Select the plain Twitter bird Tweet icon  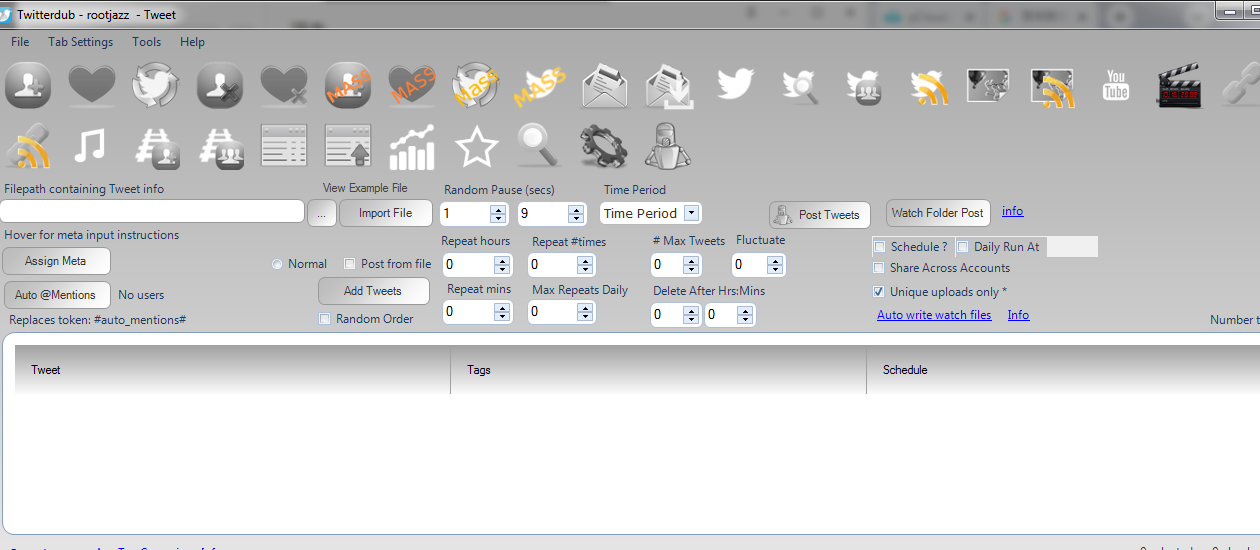(x=735, y=85)
